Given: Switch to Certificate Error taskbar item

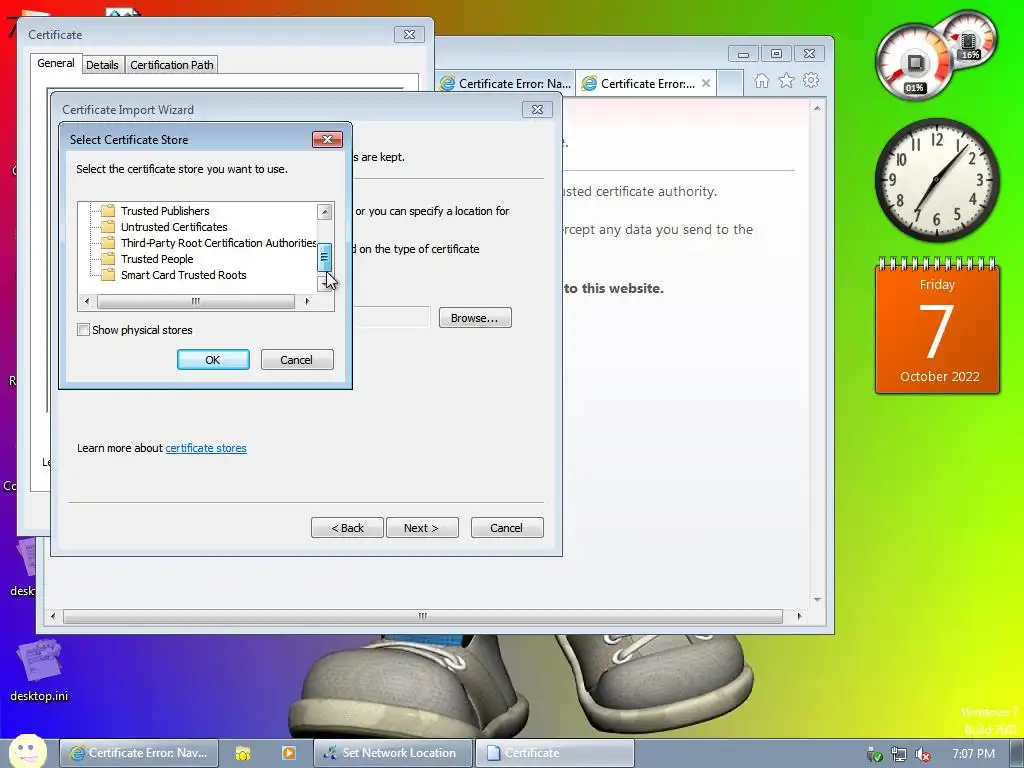Looking at the screenshot, I should point(139,753).
